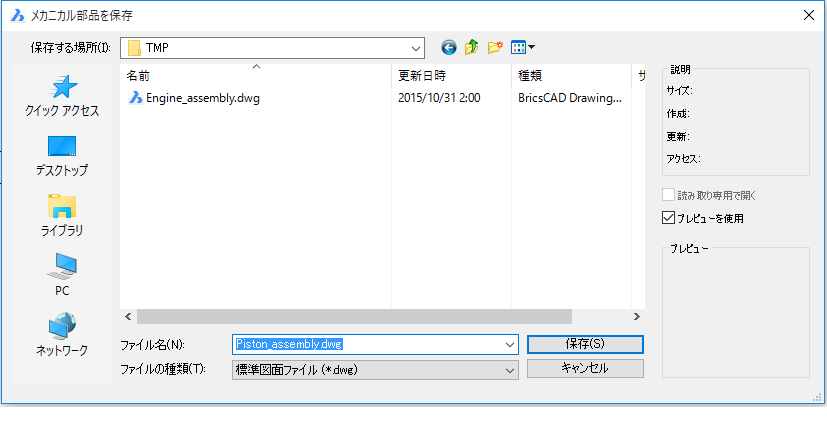The width and height of the screenshot is (827, 440).
Task: Expand the ファイル名 dropdown arrow
Action: click(509, 345)
